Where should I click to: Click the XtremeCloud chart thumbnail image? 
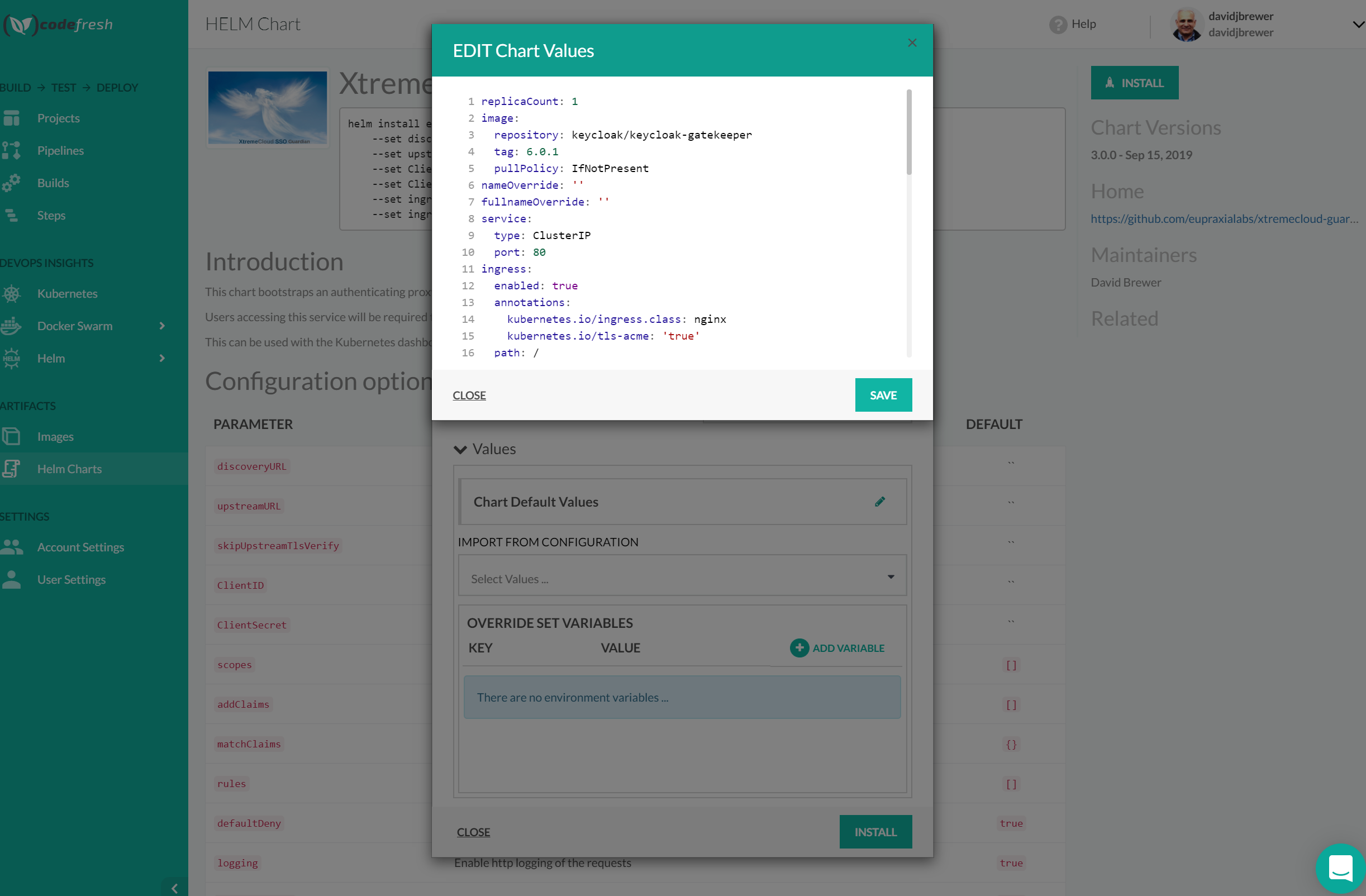pos(268,107)
